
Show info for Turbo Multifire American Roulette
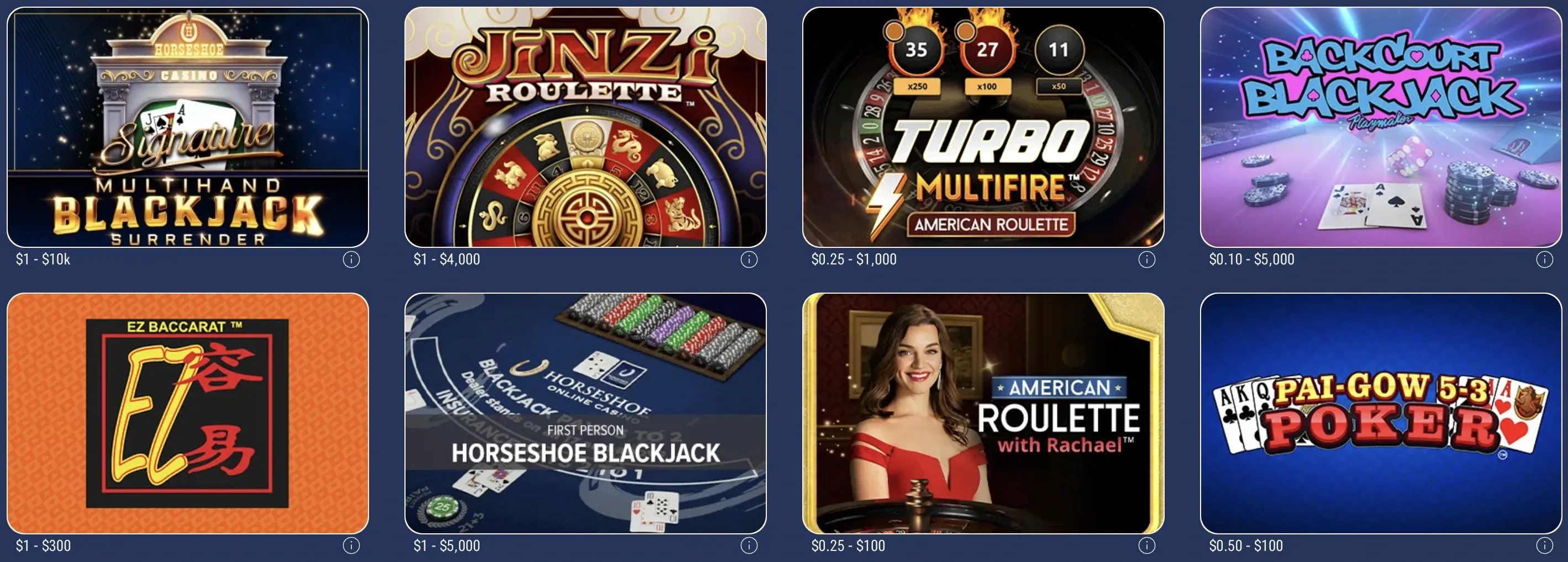pyautogui.click(x=1147, y=259)
